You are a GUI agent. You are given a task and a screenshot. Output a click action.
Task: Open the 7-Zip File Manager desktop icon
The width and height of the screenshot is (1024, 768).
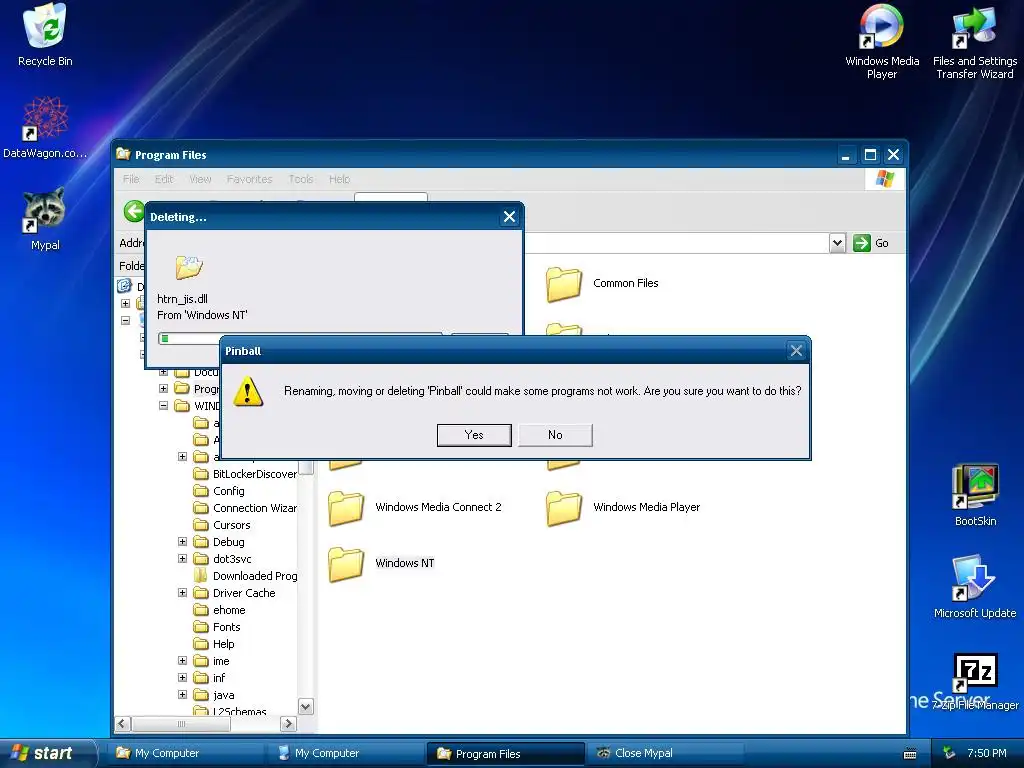[976, 682]
